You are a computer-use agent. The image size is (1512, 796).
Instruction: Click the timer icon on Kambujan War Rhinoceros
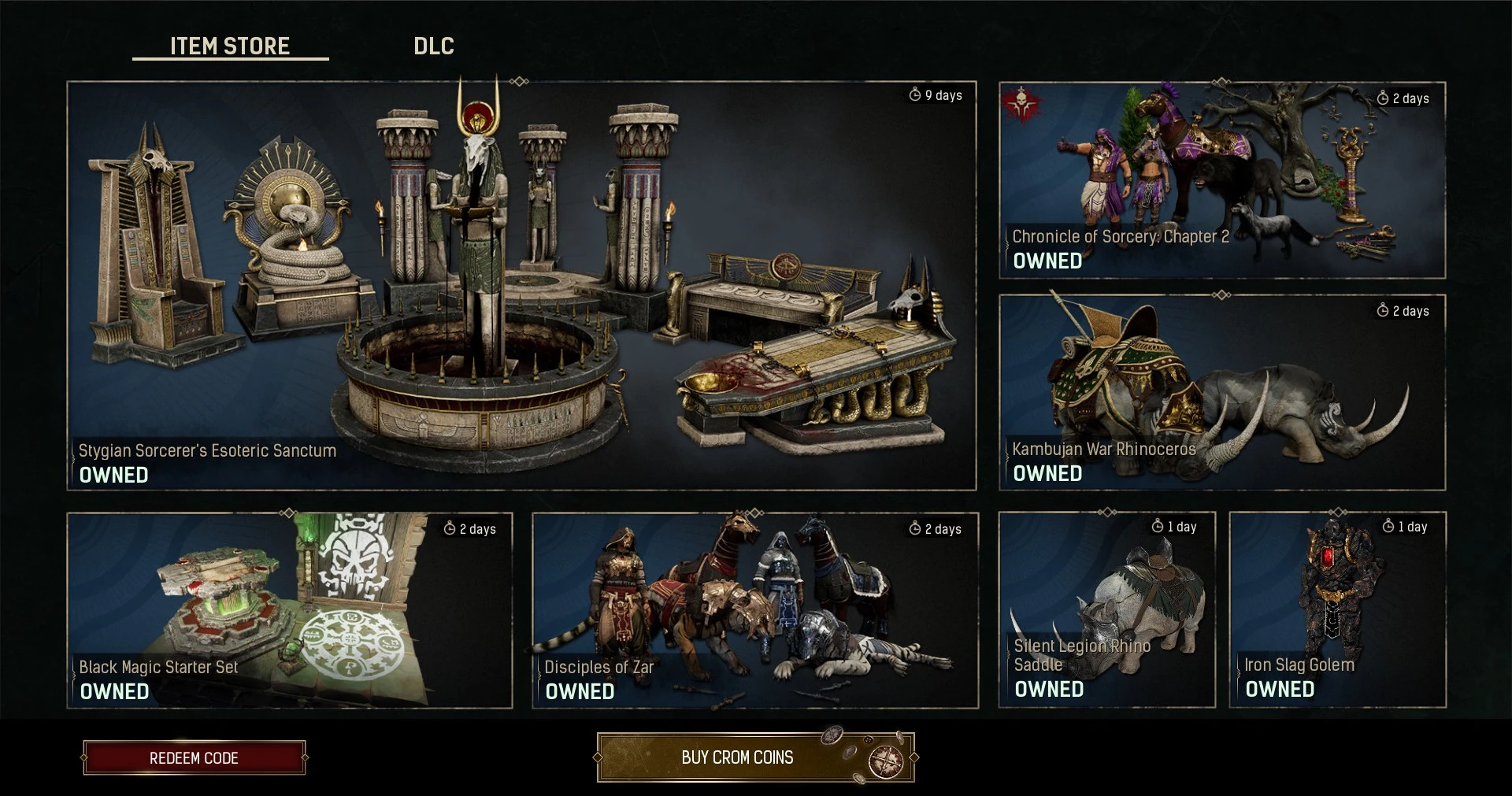coord(1382,310)
